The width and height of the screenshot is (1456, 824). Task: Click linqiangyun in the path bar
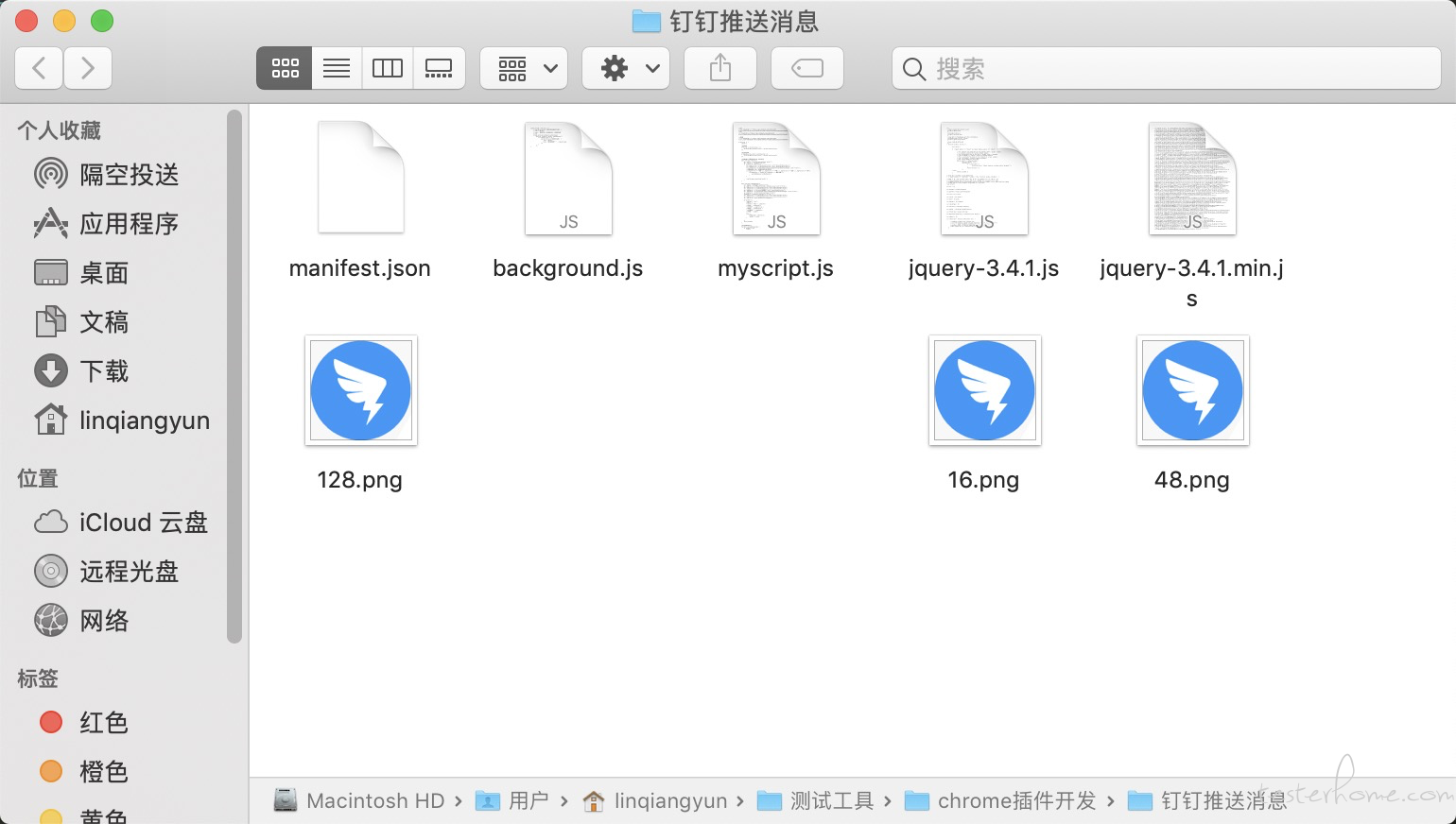tap(655, 800)
